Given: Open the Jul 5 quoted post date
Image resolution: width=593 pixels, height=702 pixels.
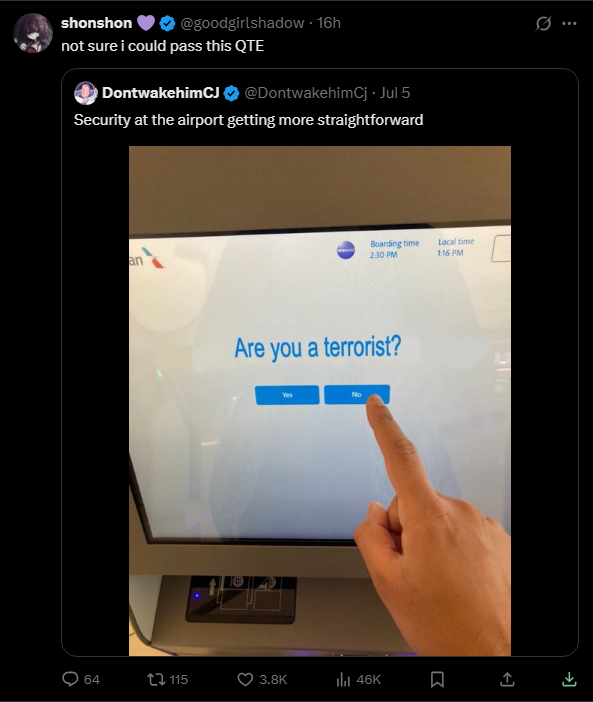Looking at the screenshot, I should [x=395, y=93].
